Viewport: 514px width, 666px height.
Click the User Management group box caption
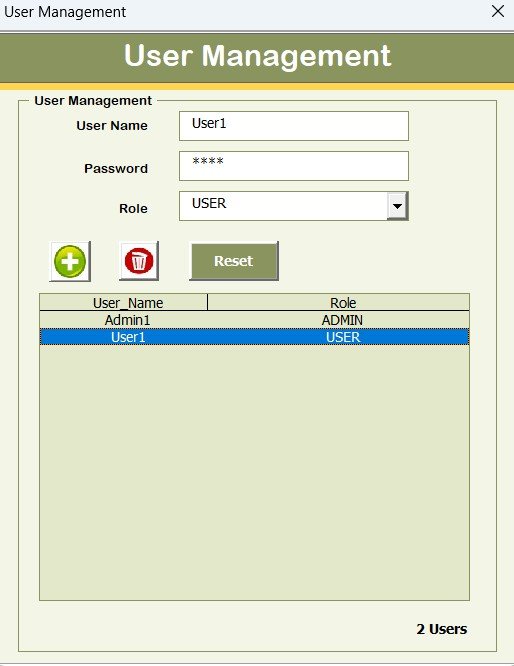point(93,101)
